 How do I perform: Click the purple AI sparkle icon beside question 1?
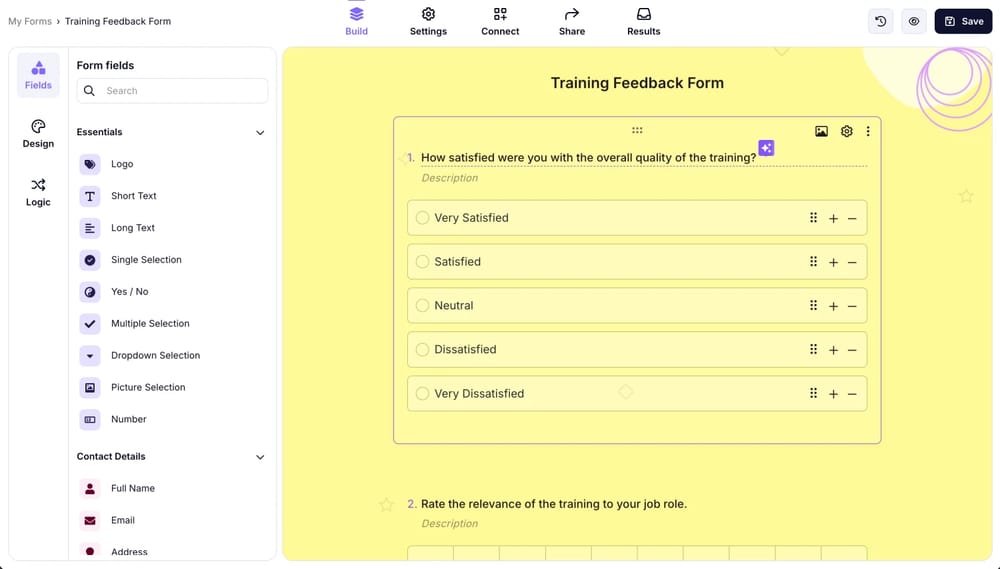(766, 148)
